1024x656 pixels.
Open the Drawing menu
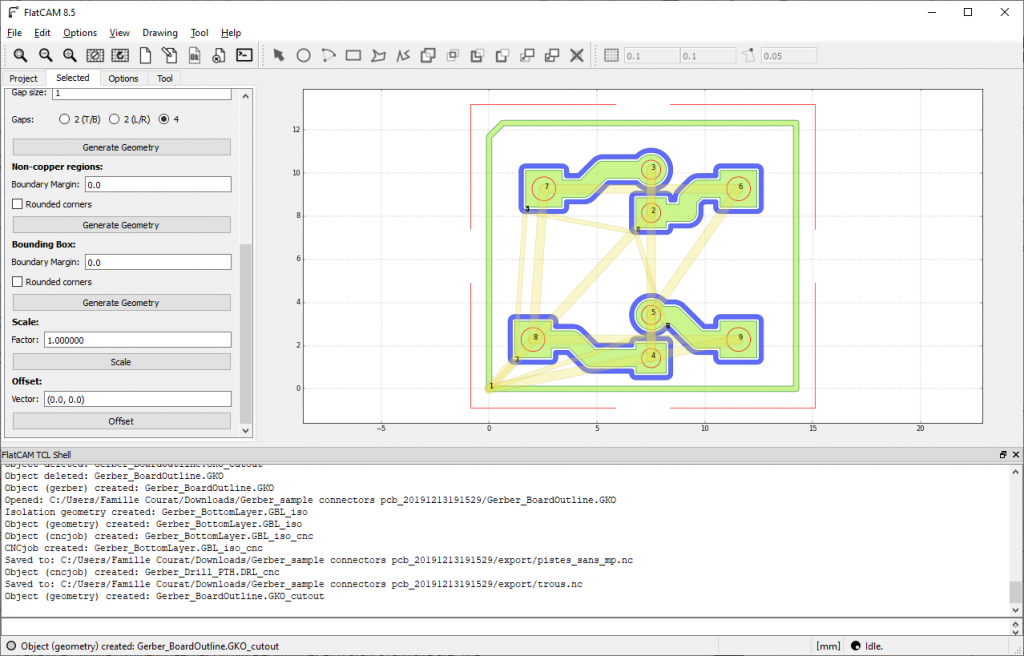pos(160,33)
